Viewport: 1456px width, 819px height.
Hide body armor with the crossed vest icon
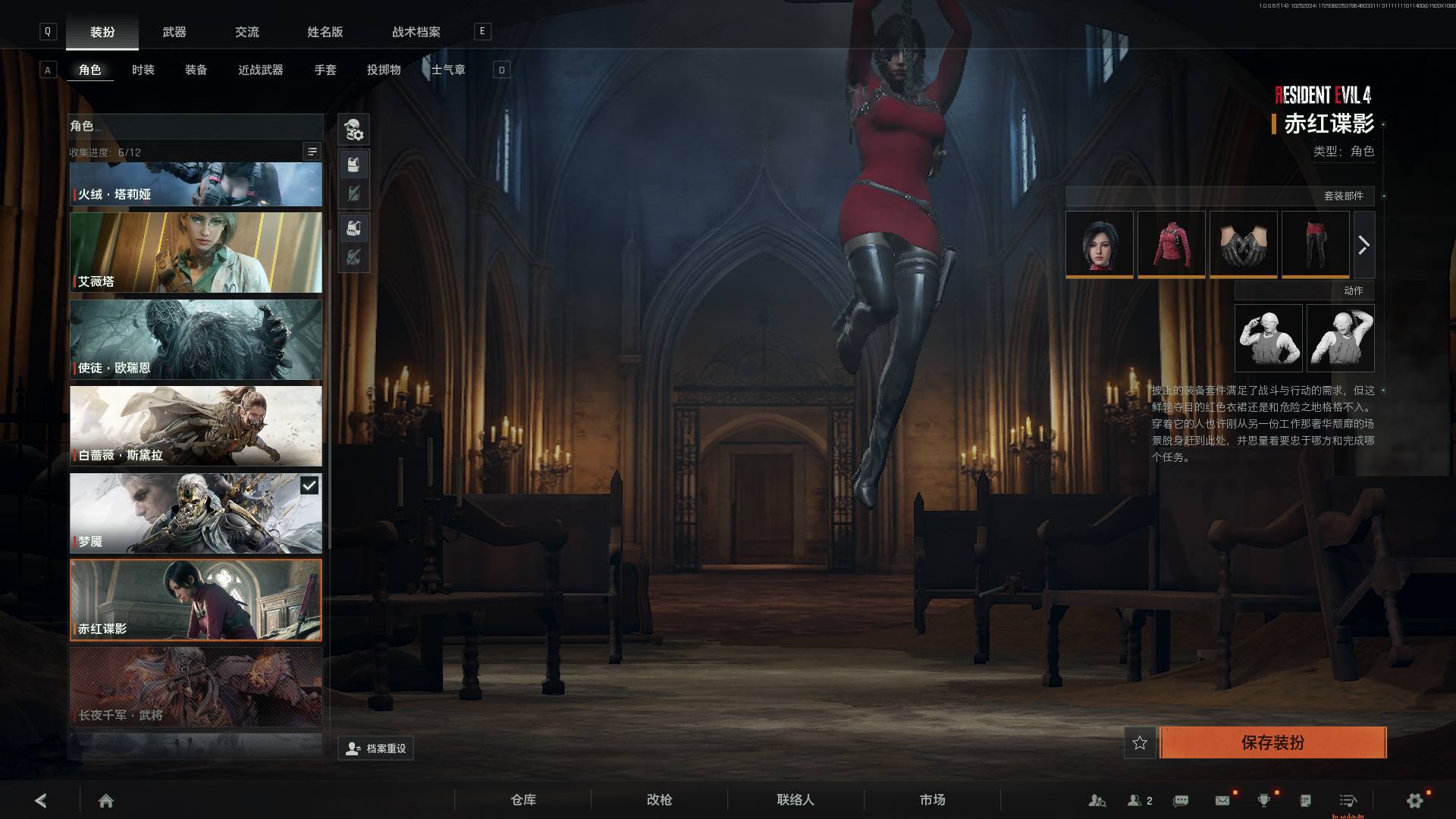pos(353,194)
